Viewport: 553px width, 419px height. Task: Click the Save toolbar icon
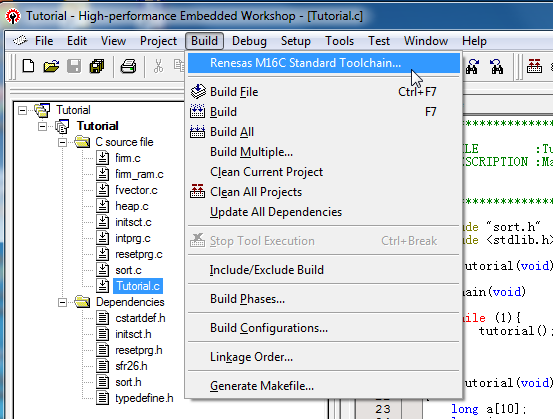74,66
